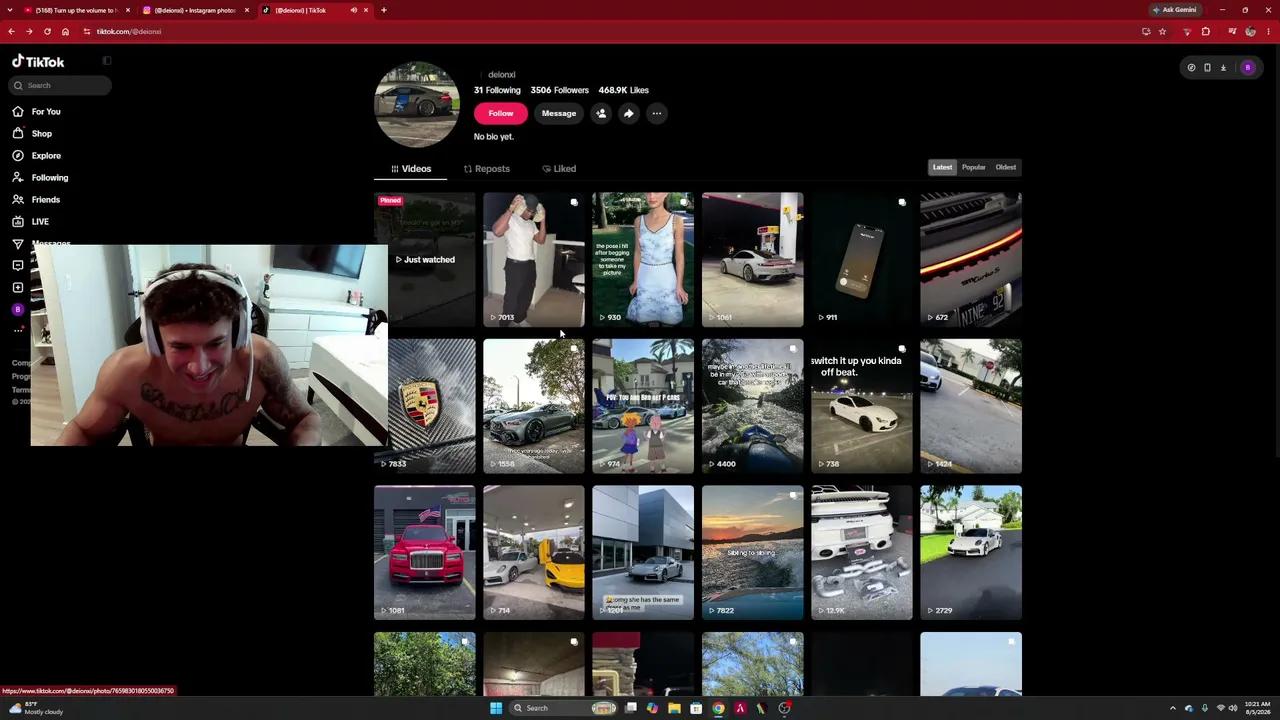Image resolution: width=1280 pixels, height=720 pixels.
Task: Follow the deionxi account
Action: pyautogui.click(x=501, y=113)
